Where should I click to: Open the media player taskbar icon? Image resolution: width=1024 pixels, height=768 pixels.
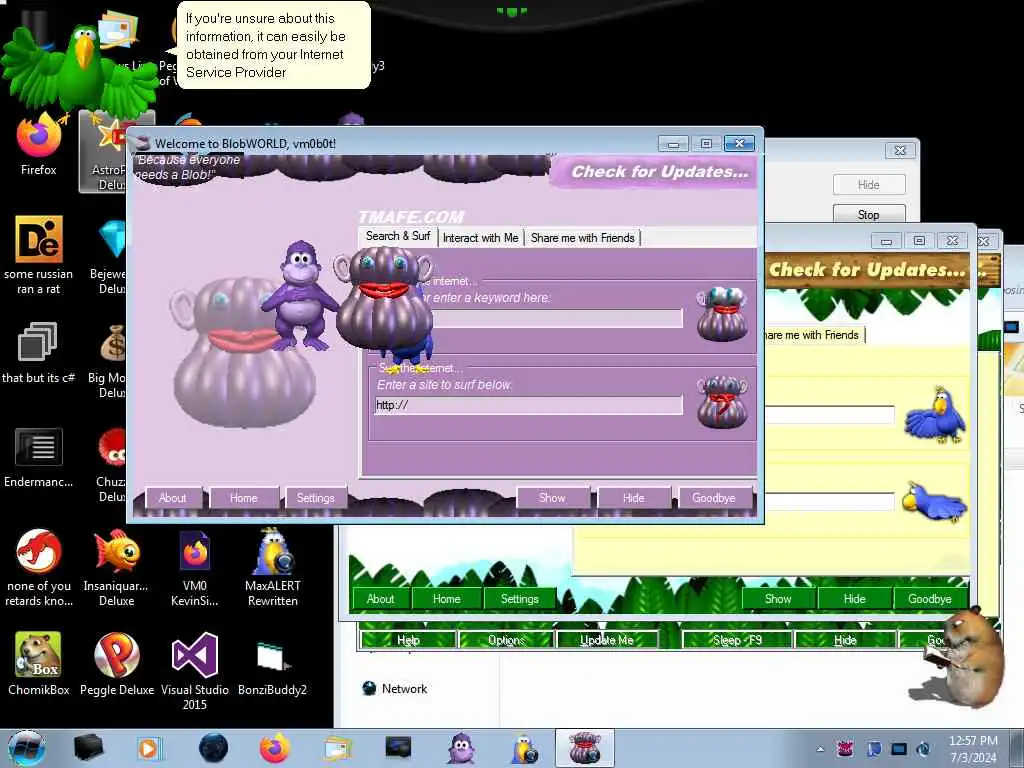click(x=148, y=748)
